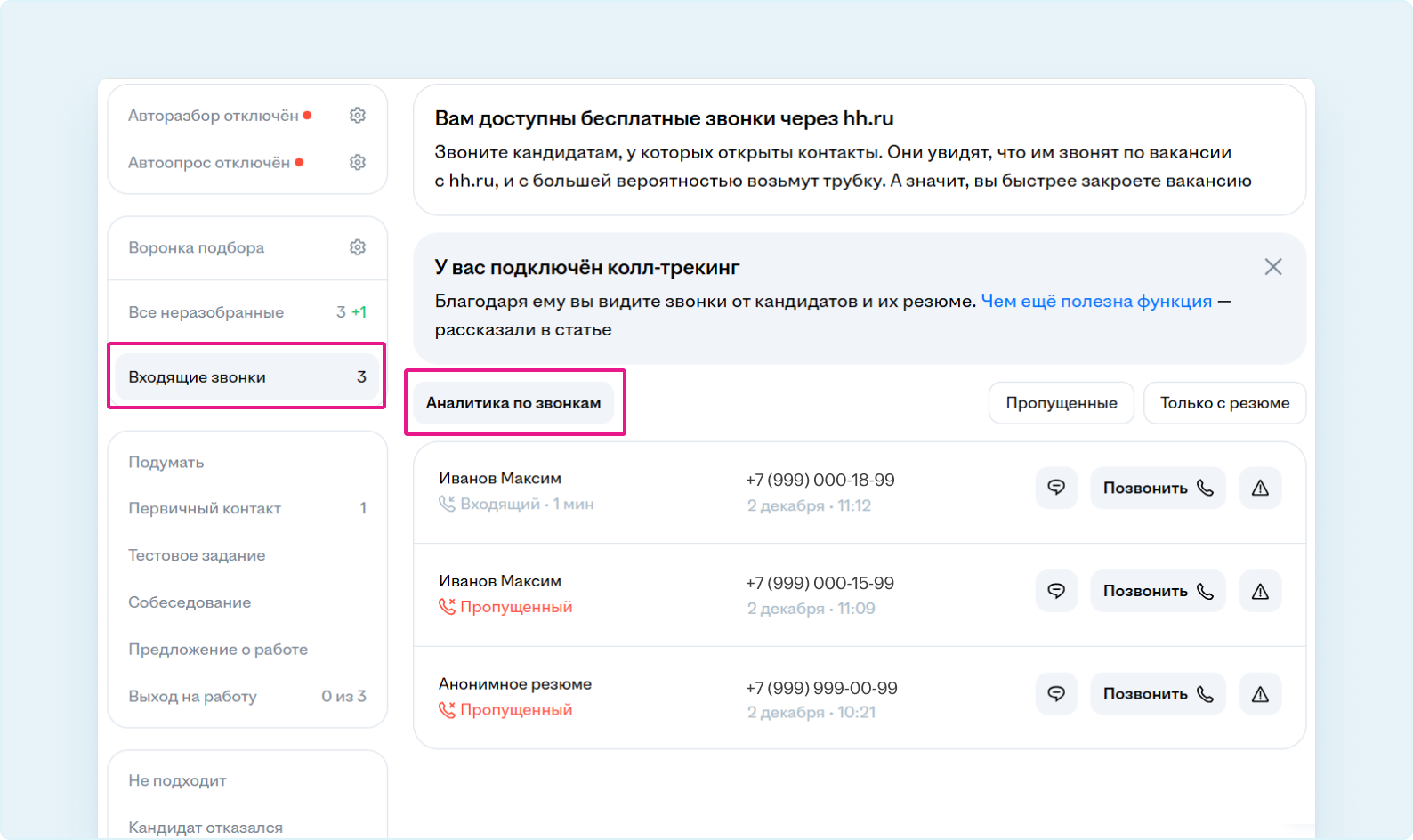The image size is (1413, 840).
Task: Open Аналитика по звонкам
Action: click(513, 403)
